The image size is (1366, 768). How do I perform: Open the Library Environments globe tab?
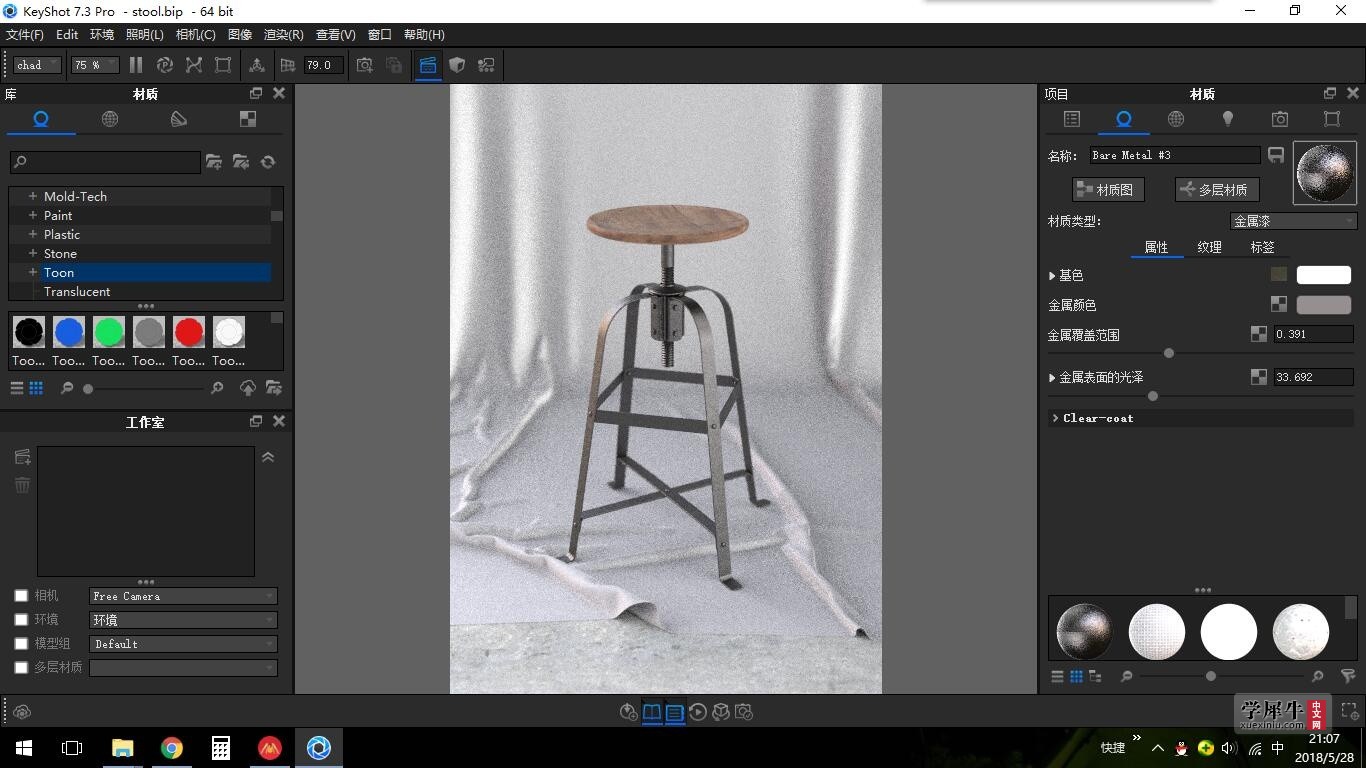(110, 119)
